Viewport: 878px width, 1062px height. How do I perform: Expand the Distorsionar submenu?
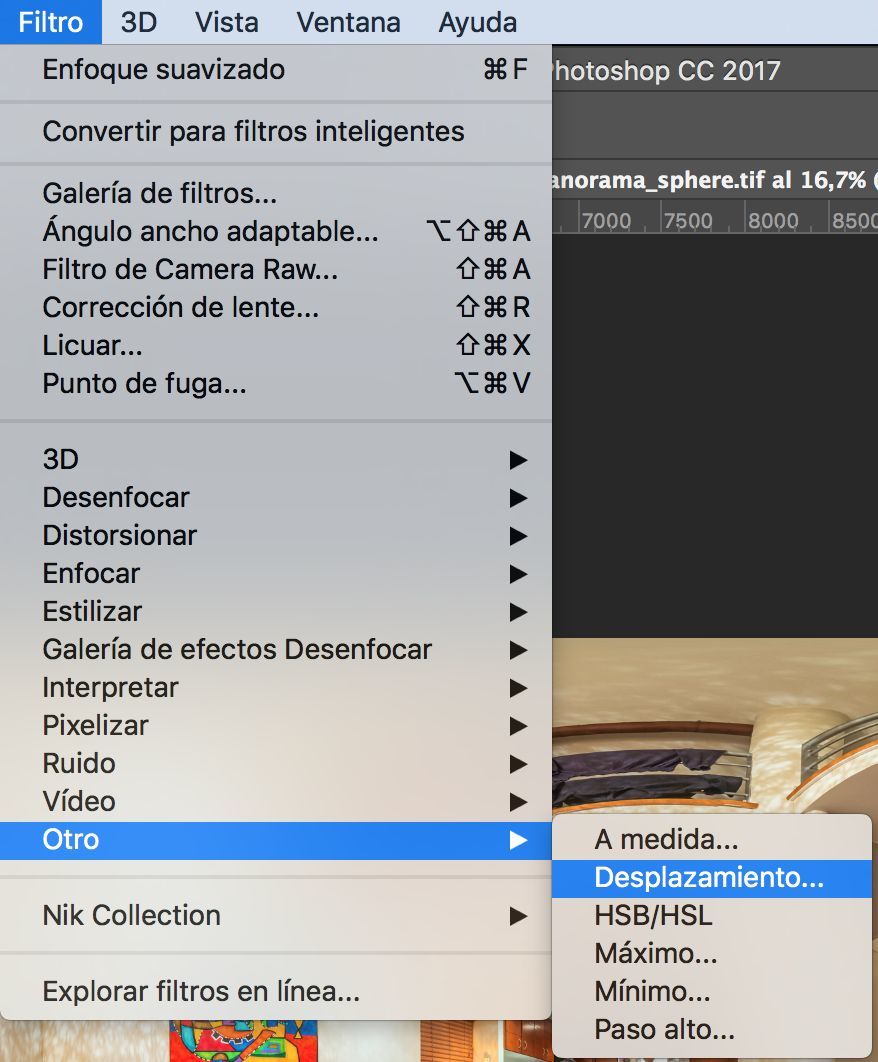tap(276, 536)
